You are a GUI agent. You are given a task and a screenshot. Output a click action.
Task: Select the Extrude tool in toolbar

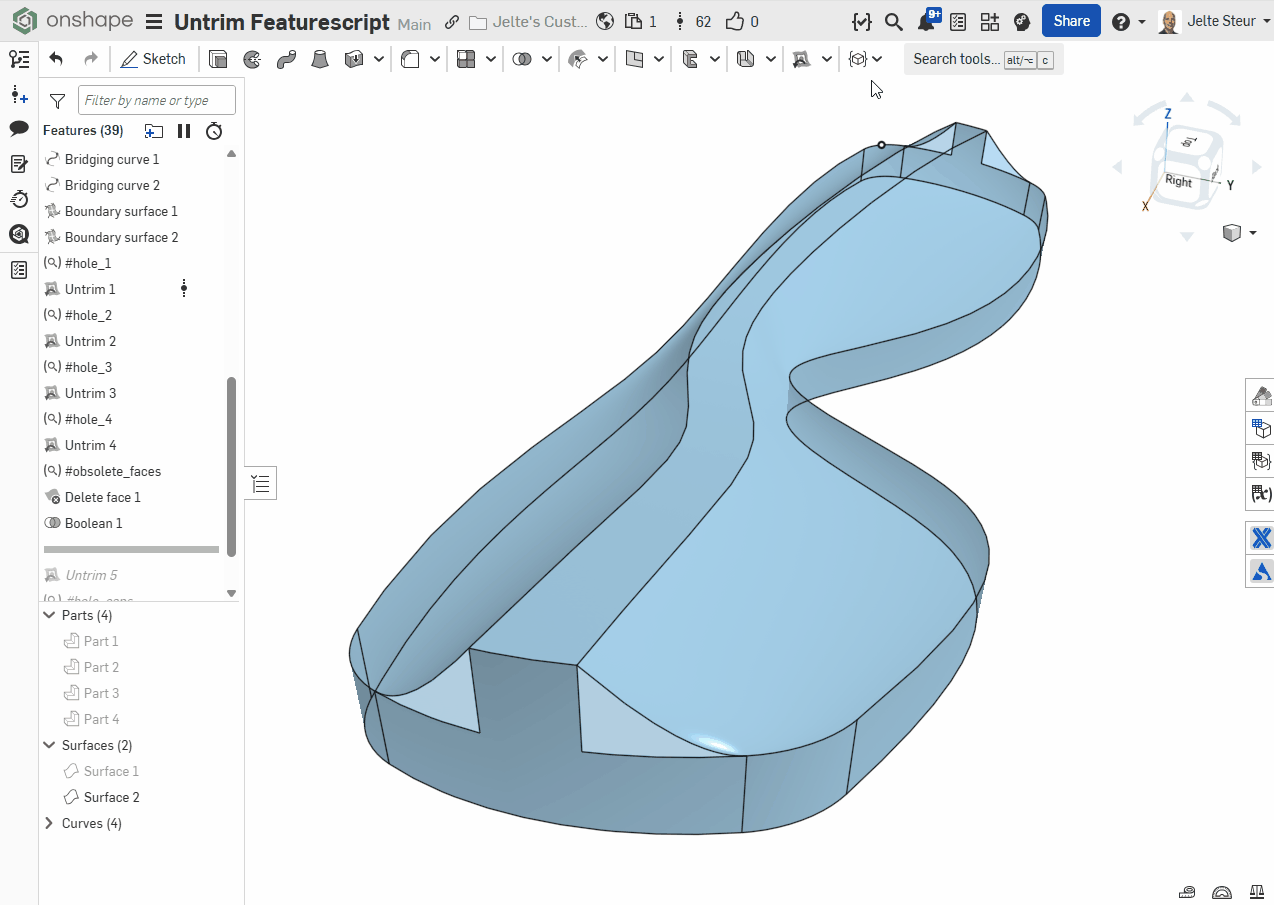218,60
